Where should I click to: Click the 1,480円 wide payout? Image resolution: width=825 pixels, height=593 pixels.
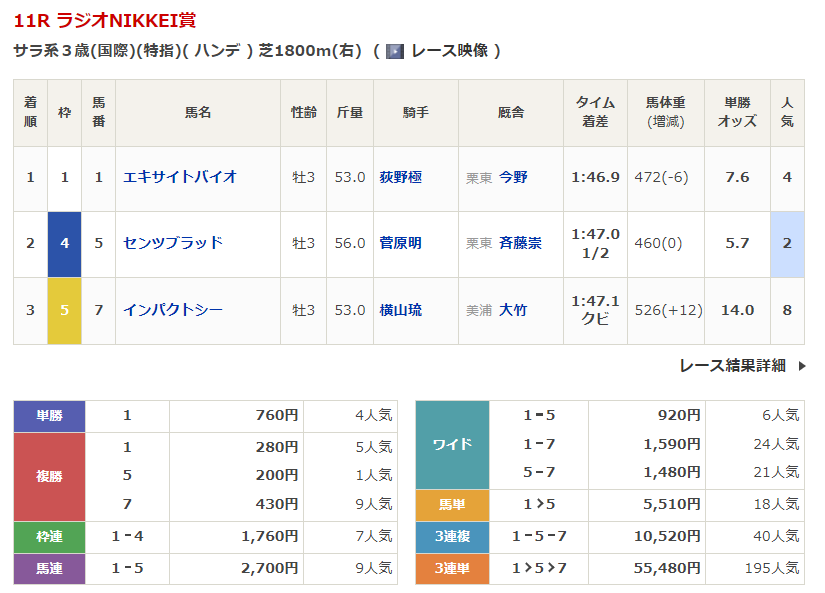672,473
